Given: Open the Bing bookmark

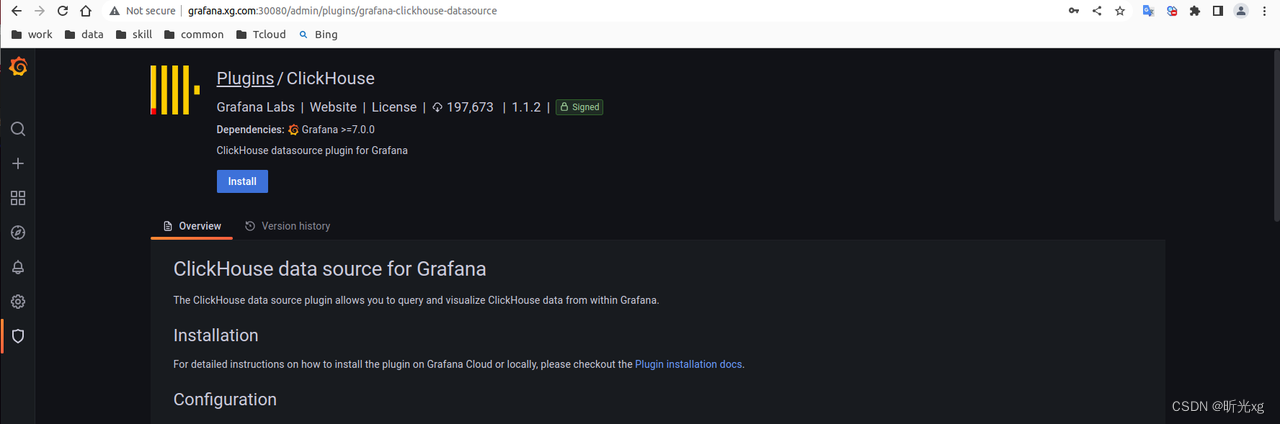Looking at the screenshot, I should [x=318, y=34].
